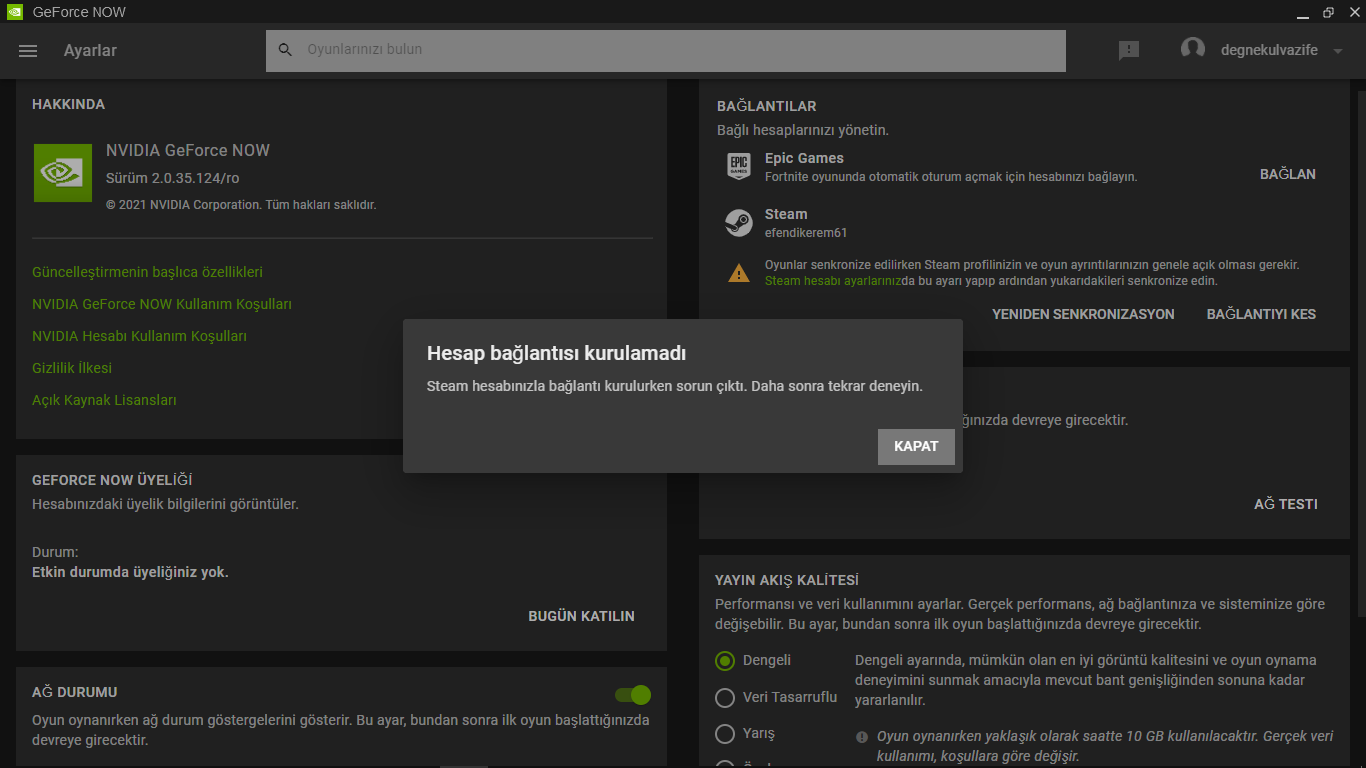Run the AĞ TESTİ network test
1366x768 pixels.
pos(1286,504)
